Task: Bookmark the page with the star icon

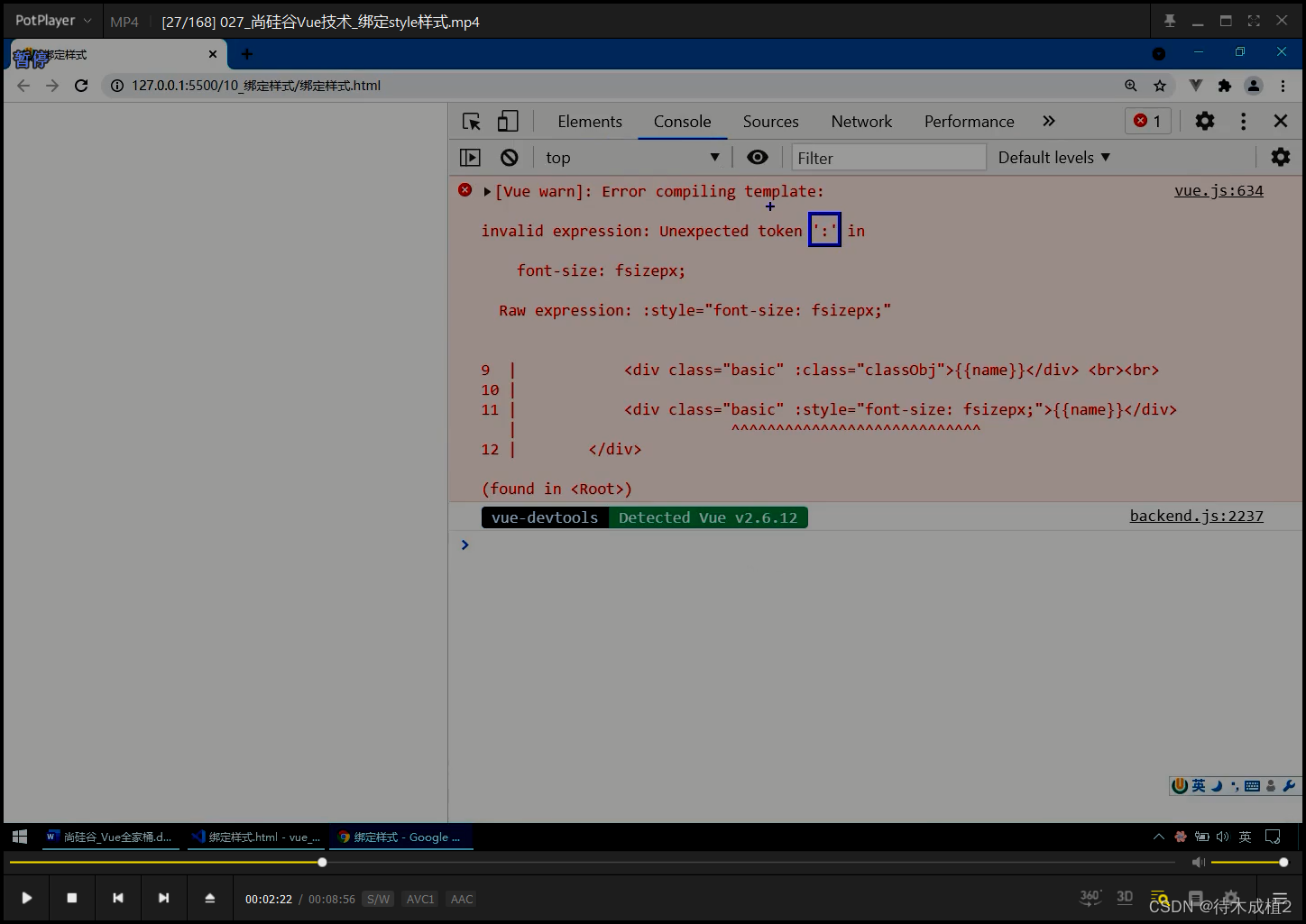Action: [x=1160, y=86]
